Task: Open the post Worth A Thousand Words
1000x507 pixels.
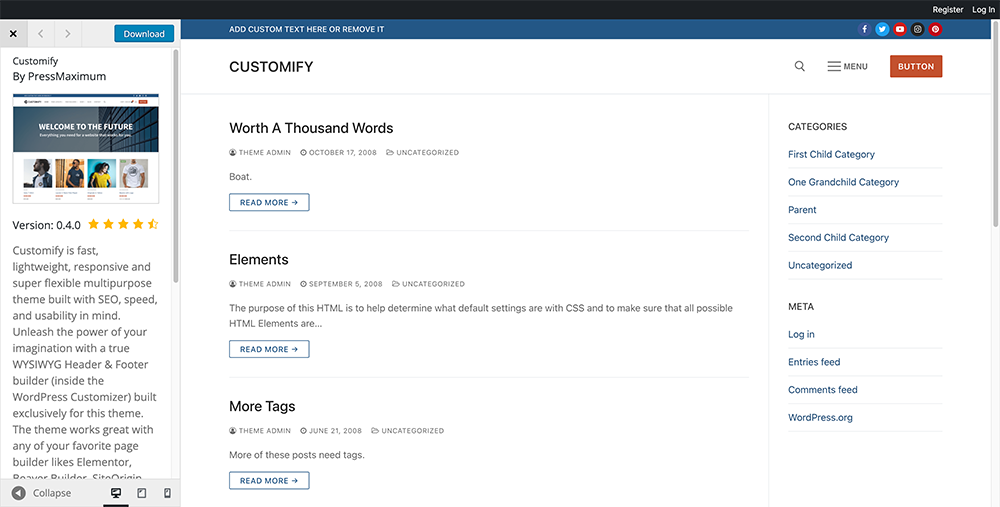Action: click(311, 128)
